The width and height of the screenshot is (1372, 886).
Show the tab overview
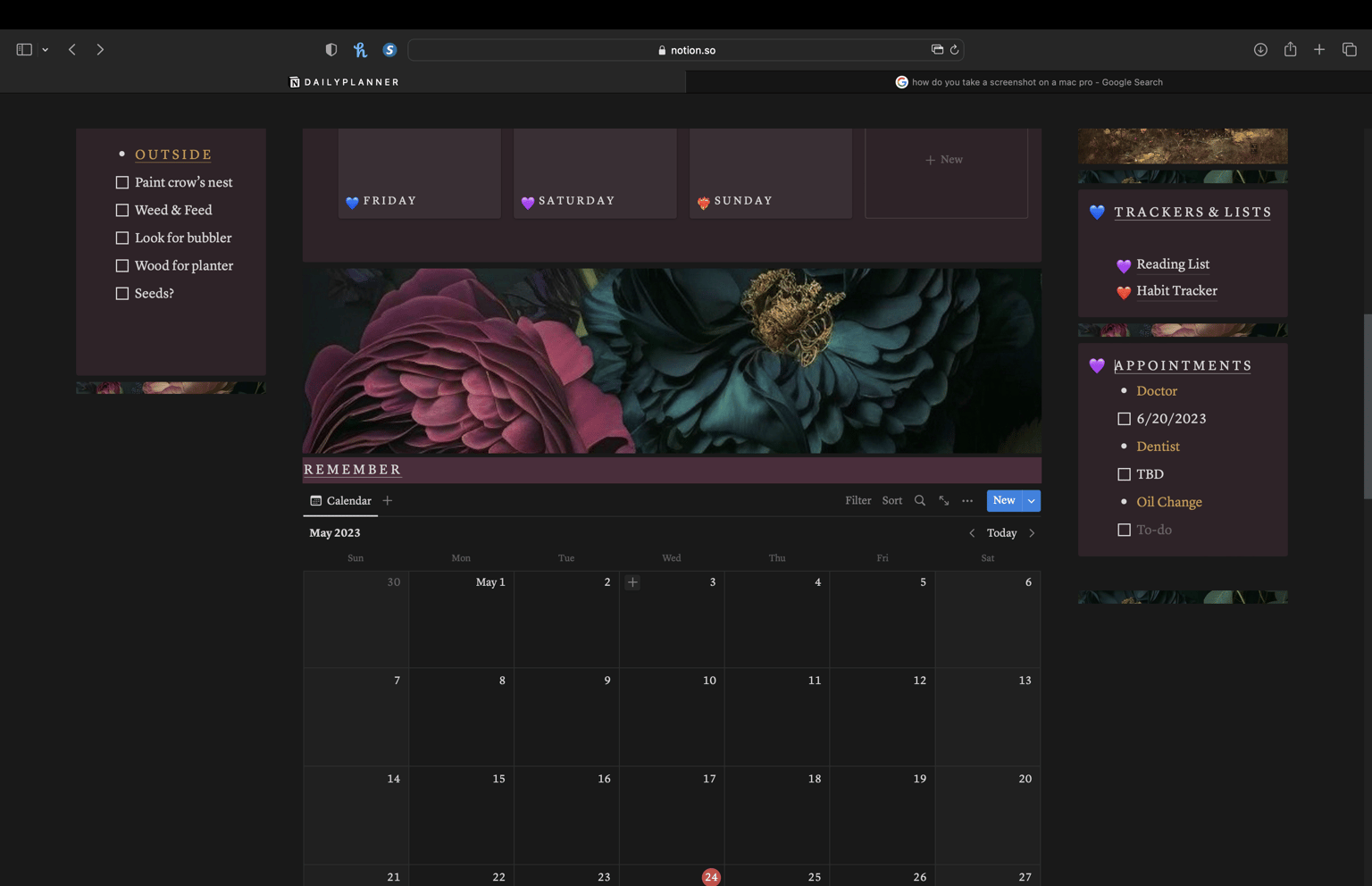1349,50
